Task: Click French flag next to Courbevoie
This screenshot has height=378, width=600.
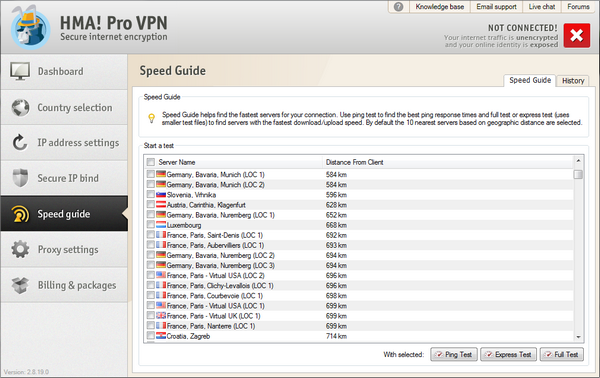Action: (x=161, y=295)
